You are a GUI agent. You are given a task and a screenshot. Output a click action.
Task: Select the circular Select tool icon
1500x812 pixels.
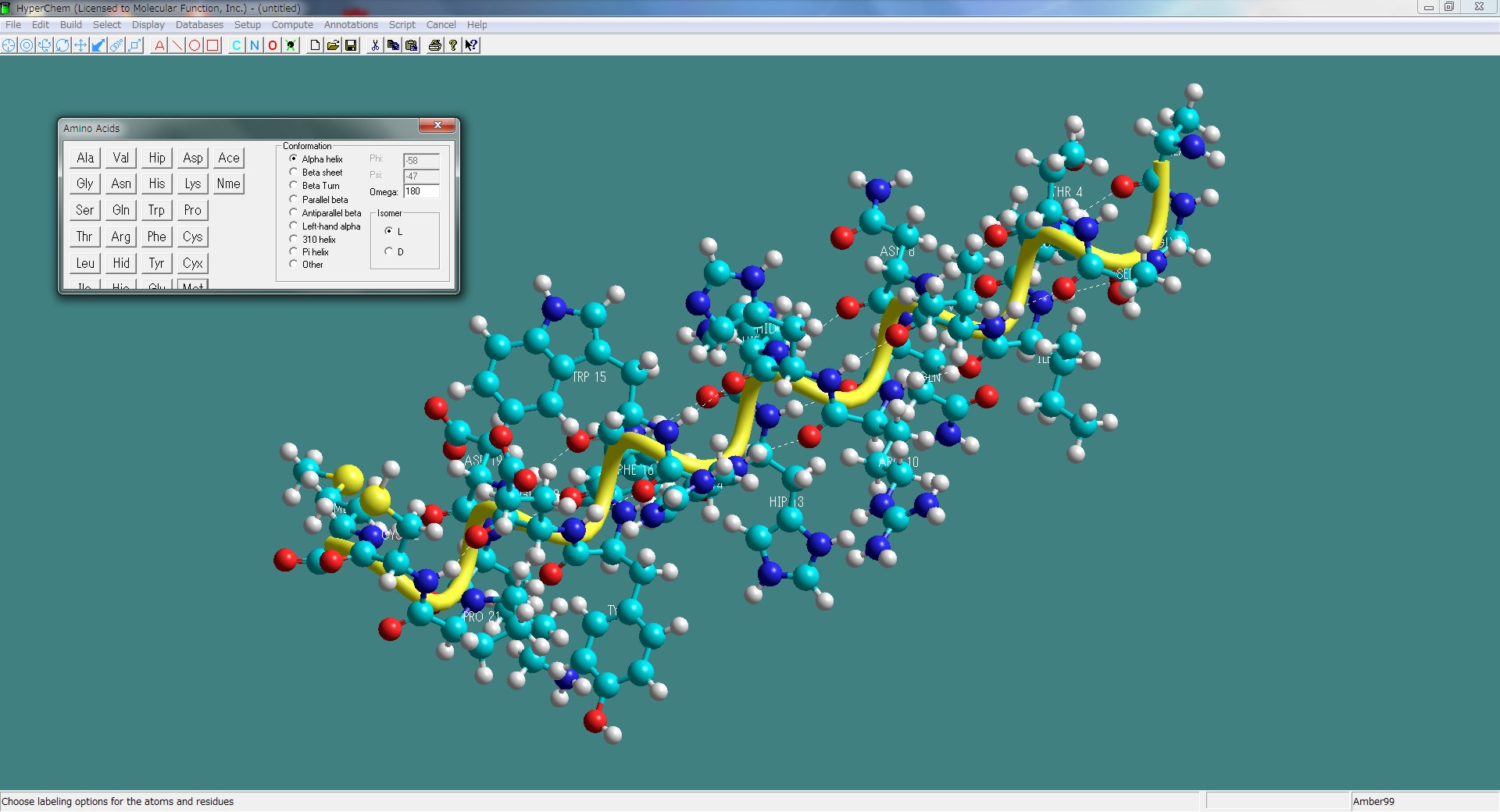pyautogui.click(x=27, y=45)
